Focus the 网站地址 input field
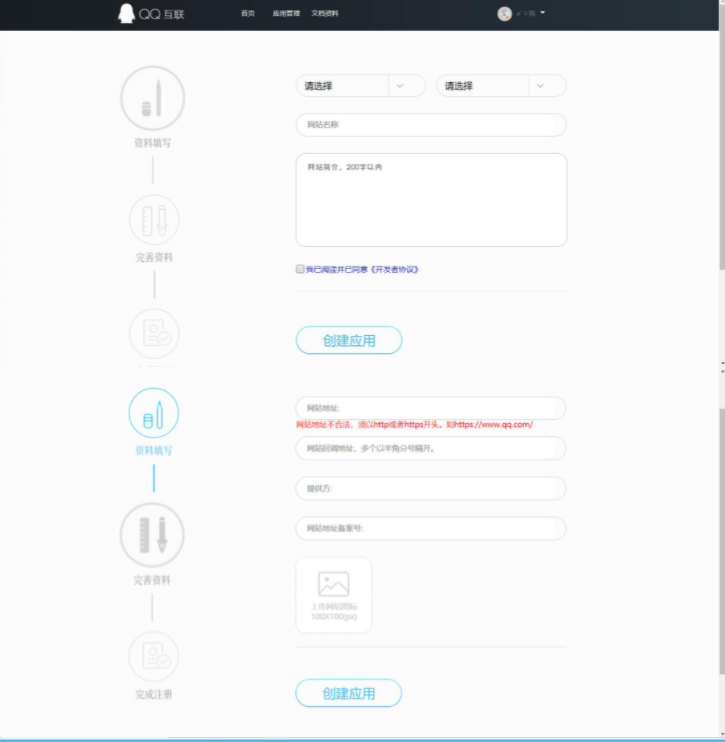Image resolution: width=725 pixels, height=742 pixels. click(430, 408)
